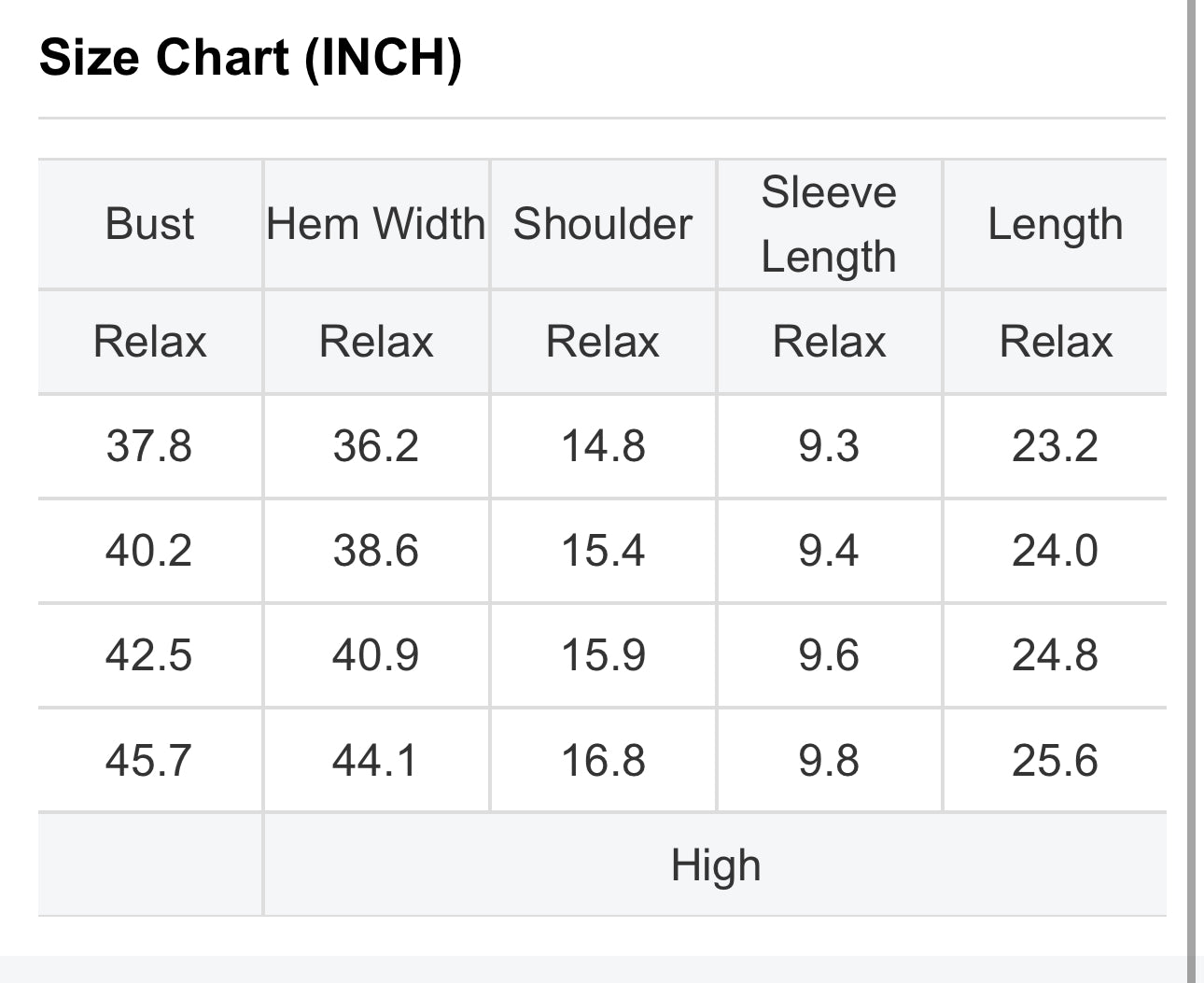Select the 24.0 length cell
1204x983 pixels.
[1055, 551]
